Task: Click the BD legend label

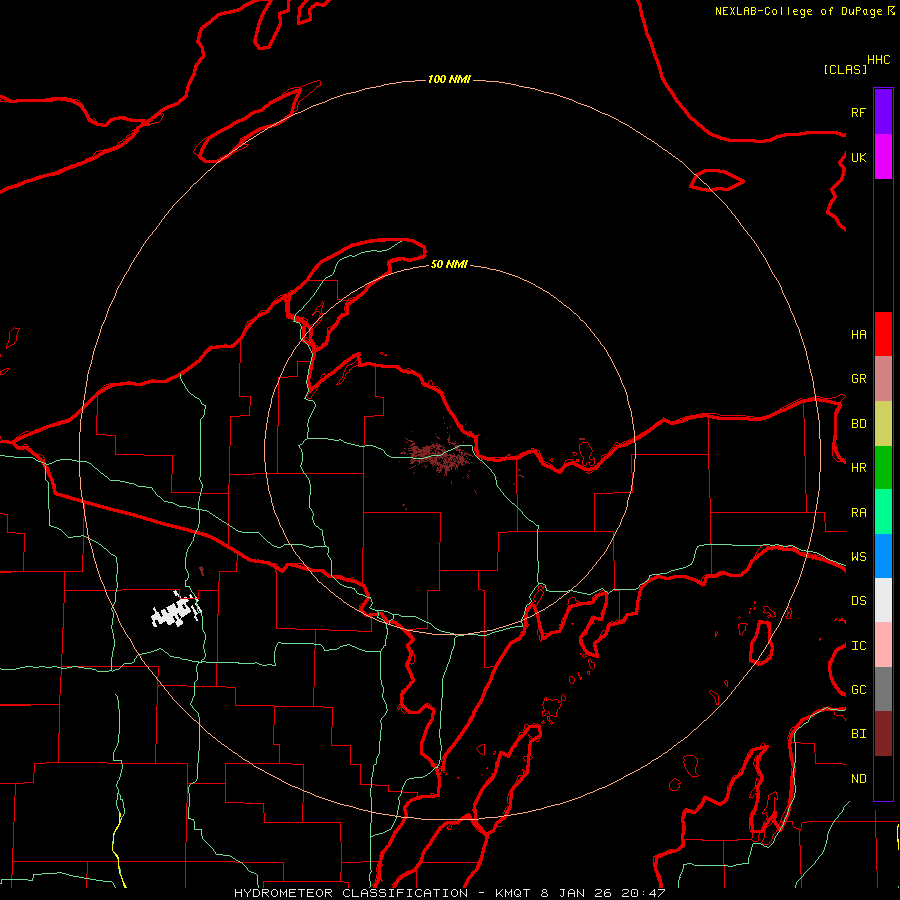Action: pyautogui.click(x=858, y=424)
